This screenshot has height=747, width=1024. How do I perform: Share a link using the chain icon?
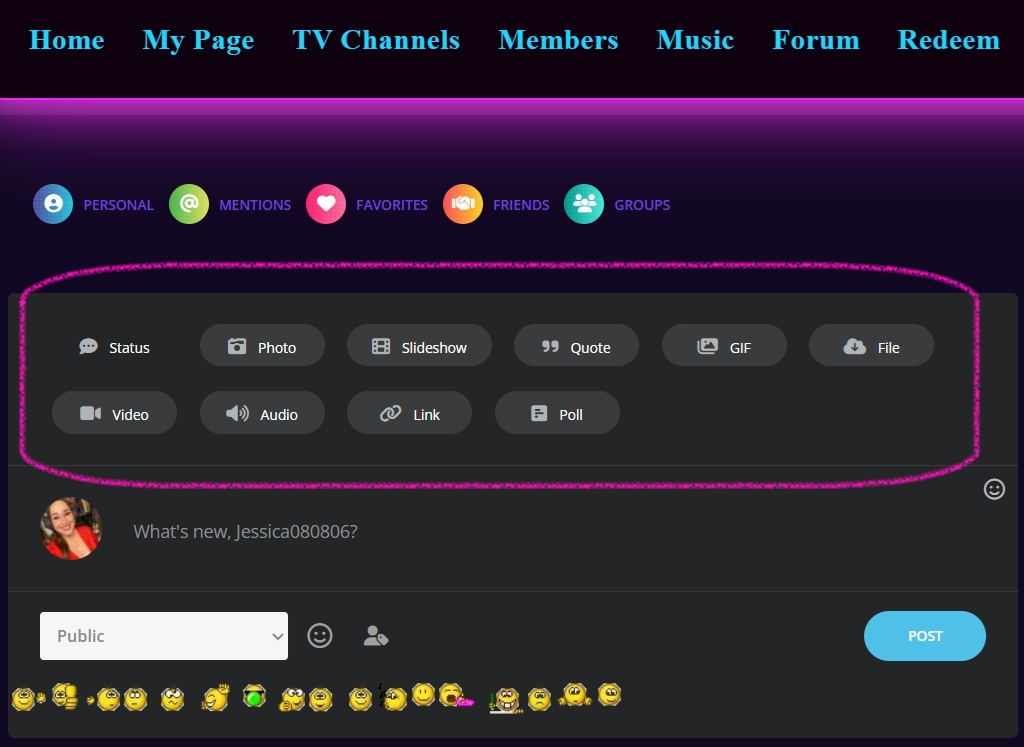point(389,412)
